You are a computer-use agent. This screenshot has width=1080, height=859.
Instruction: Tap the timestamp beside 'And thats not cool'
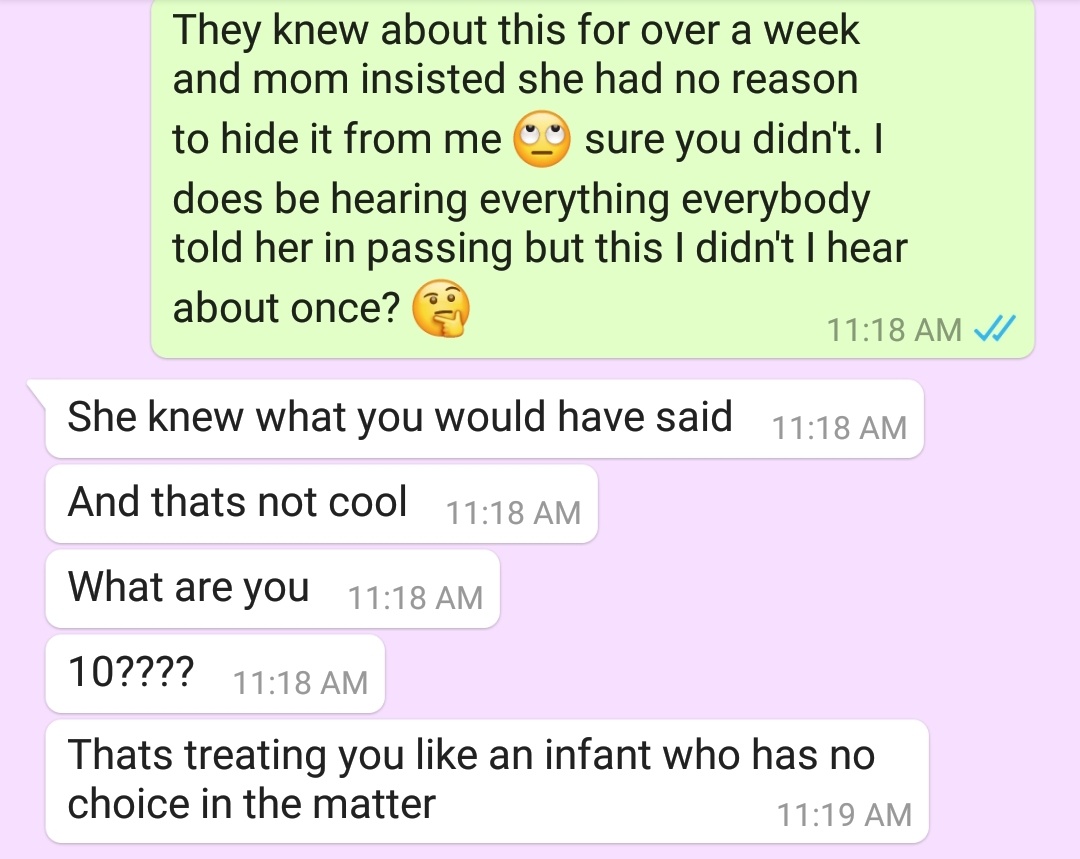point(513,513)
